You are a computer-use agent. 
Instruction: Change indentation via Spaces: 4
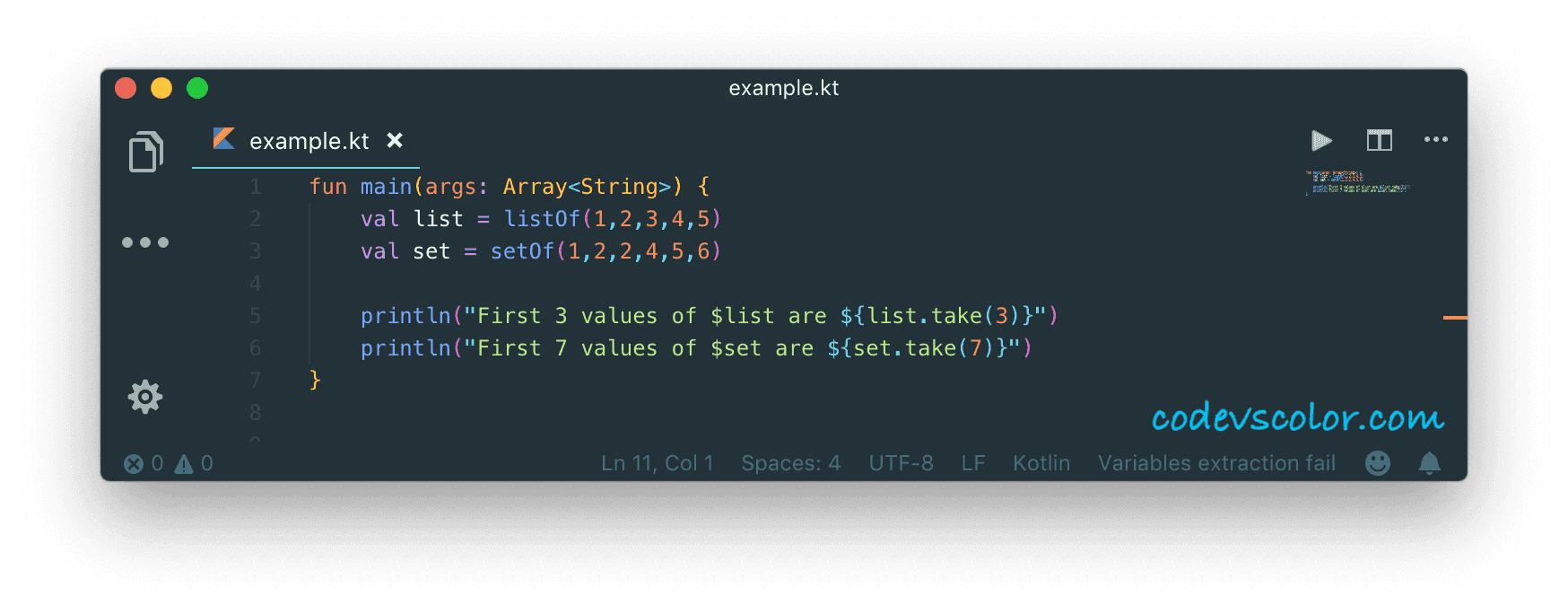[790, 463]
